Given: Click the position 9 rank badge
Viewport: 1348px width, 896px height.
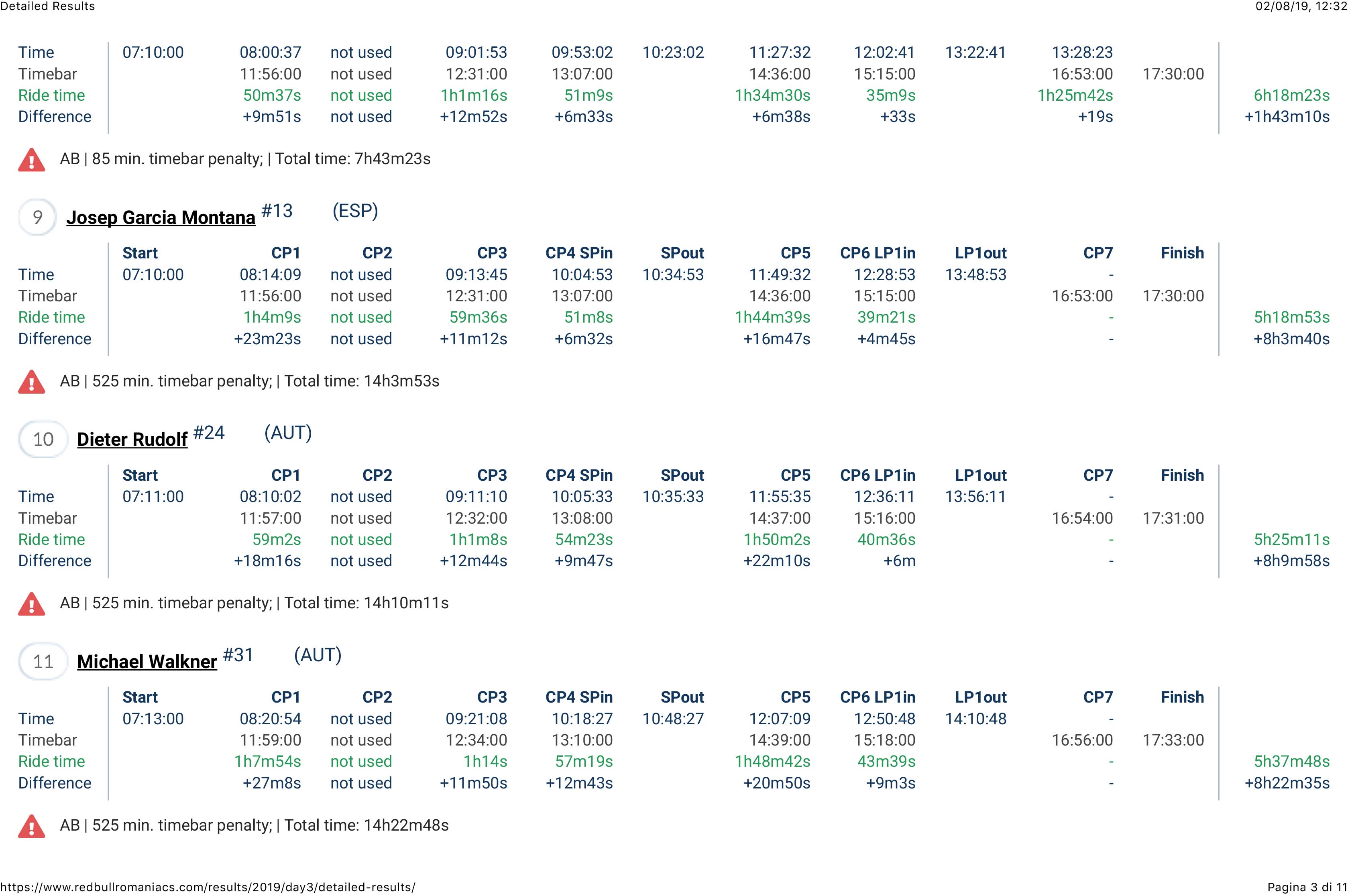Looking at the screenshot, I should point(38,217).
